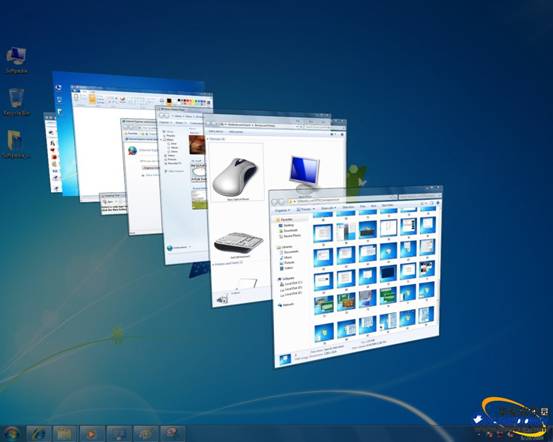553x442 pixels.
Task: Select the yellow folder desktop icon
Action: (15, 144)
